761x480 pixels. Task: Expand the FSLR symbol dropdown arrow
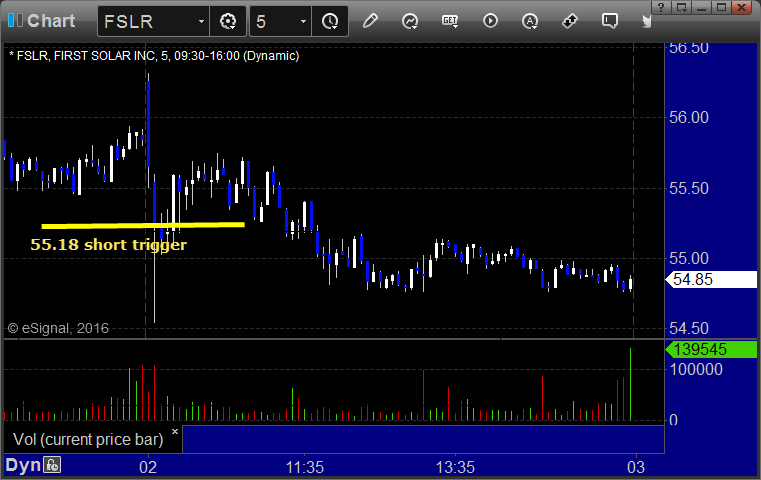(201, 21)
